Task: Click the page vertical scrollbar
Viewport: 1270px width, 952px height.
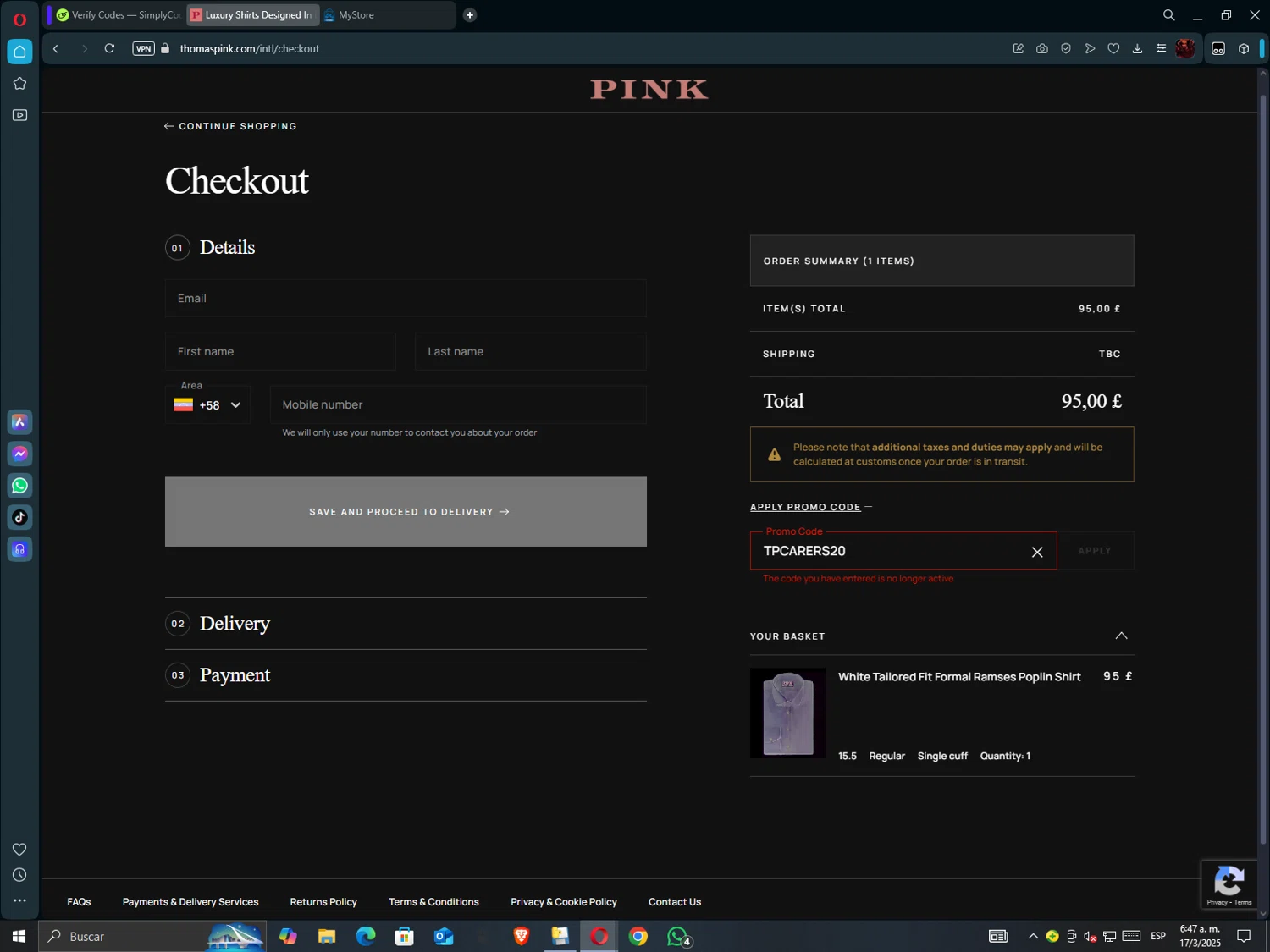Action: (1263, 470)
